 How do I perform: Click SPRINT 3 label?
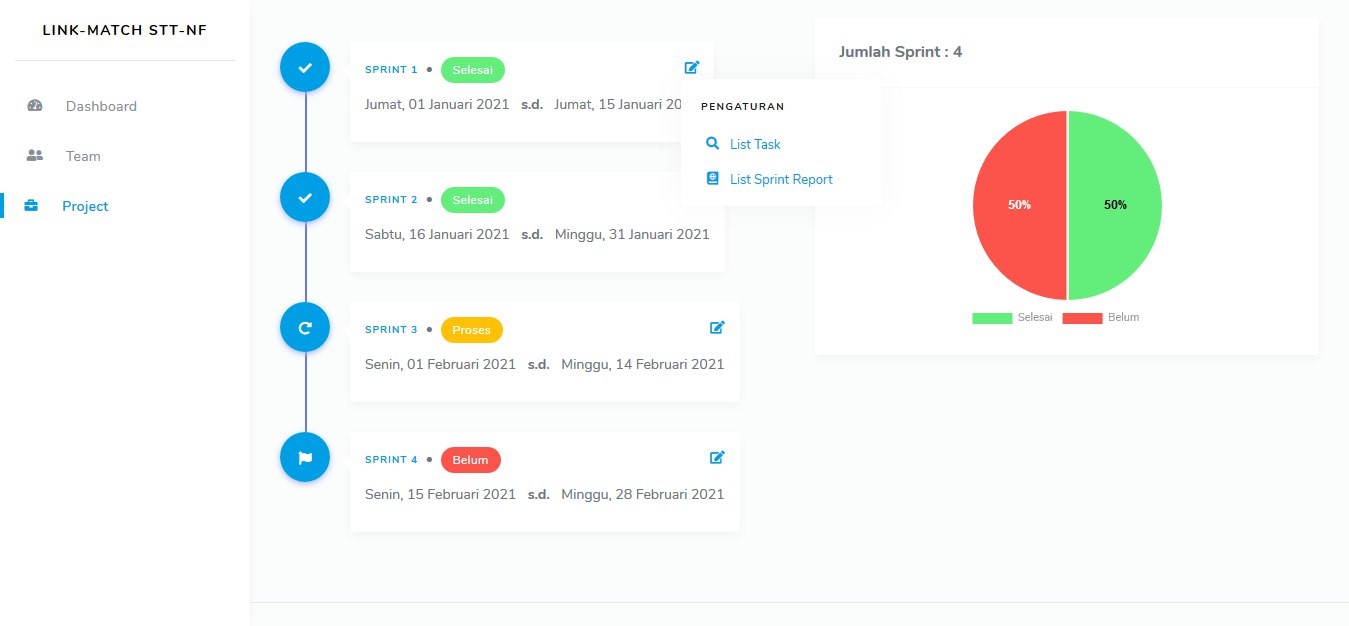(391, 330)
